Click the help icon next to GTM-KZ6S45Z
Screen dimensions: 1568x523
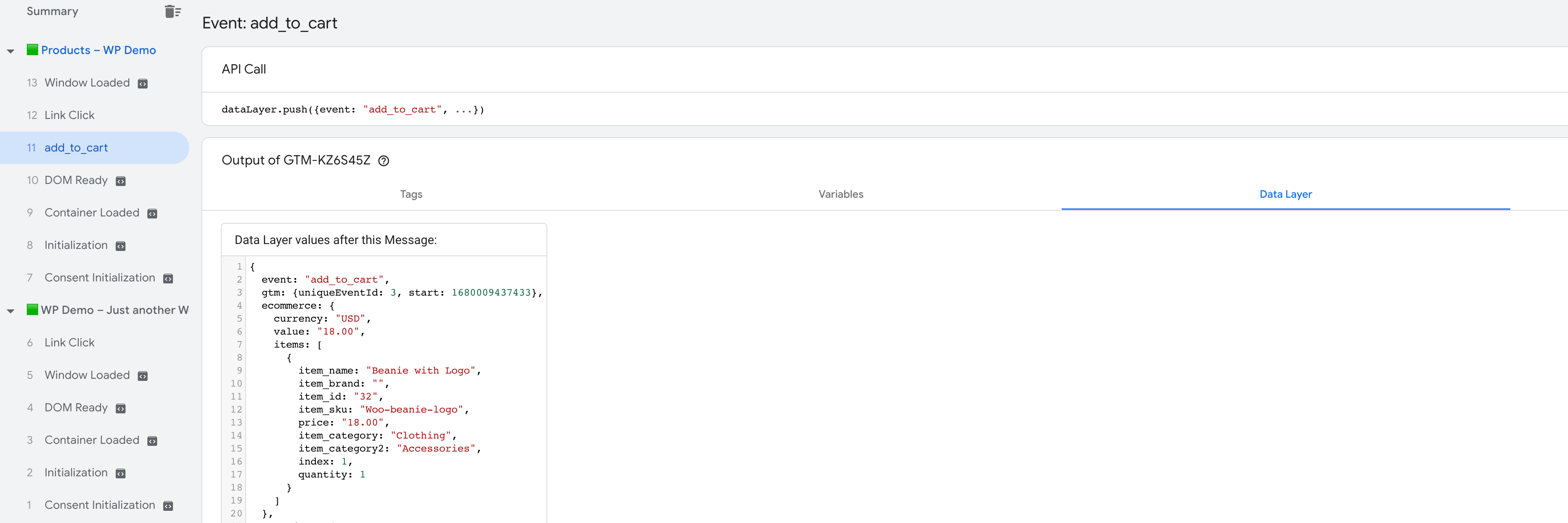pos(384,160)
